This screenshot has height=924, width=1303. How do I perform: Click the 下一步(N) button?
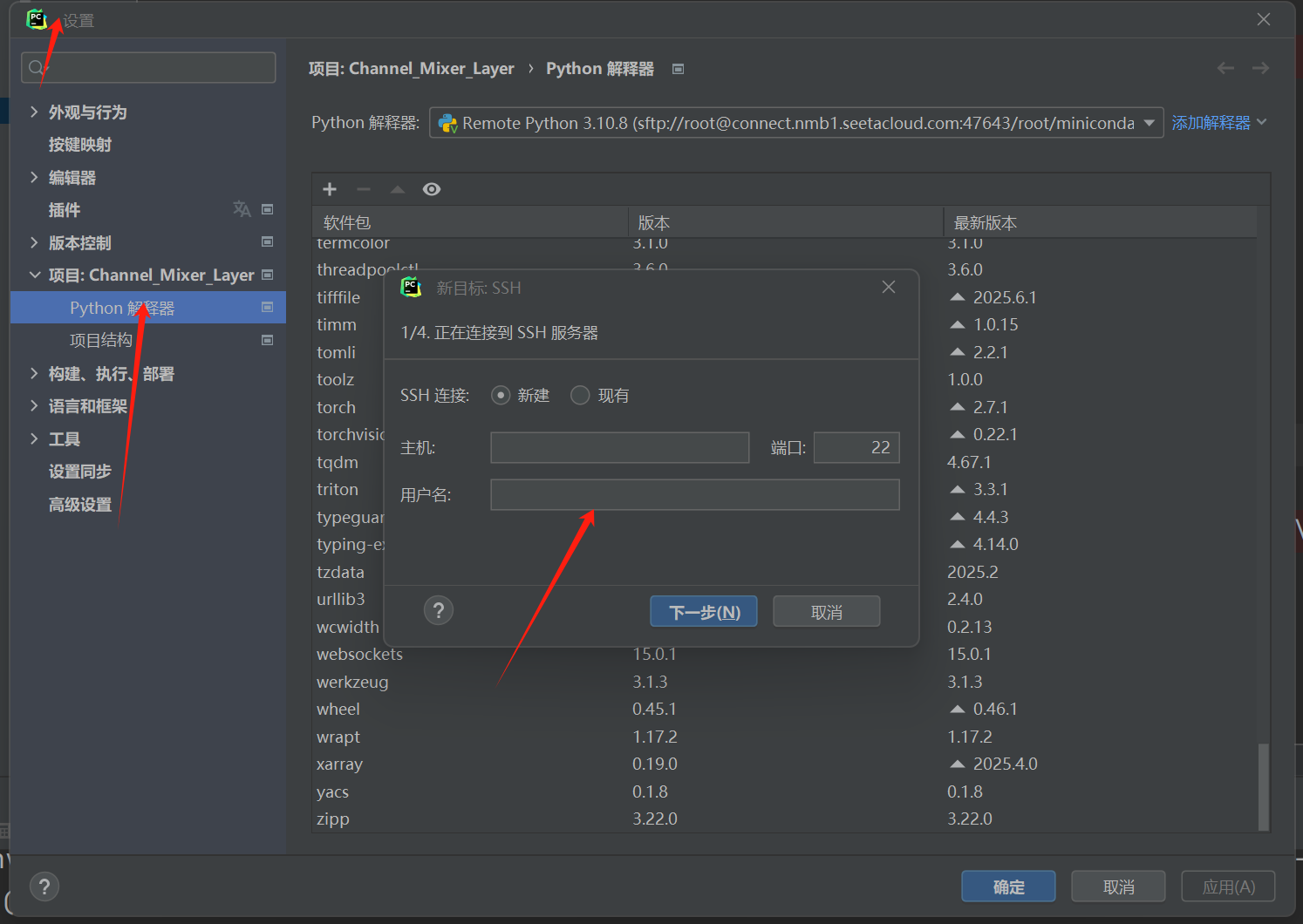tap(703, 610)
